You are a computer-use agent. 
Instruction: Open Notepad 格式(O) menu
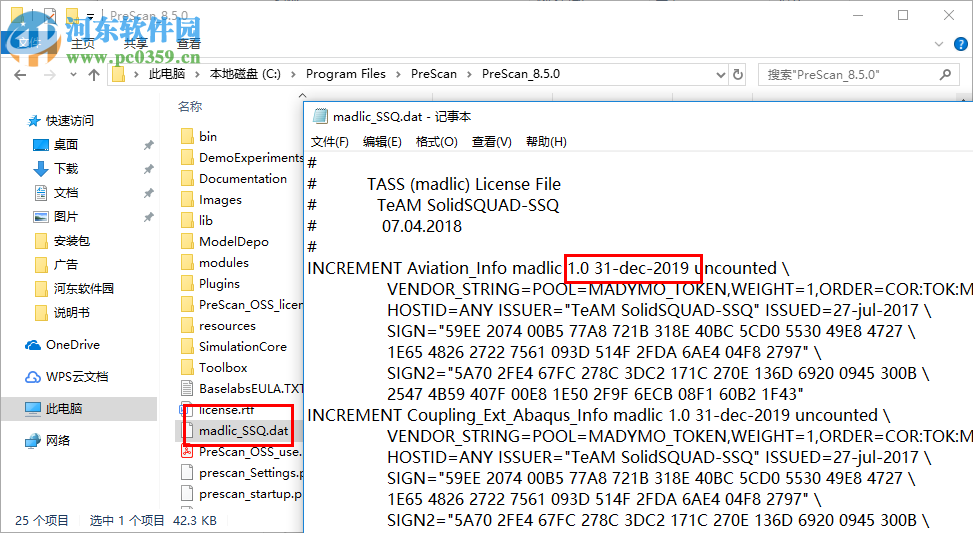point(437,142)
